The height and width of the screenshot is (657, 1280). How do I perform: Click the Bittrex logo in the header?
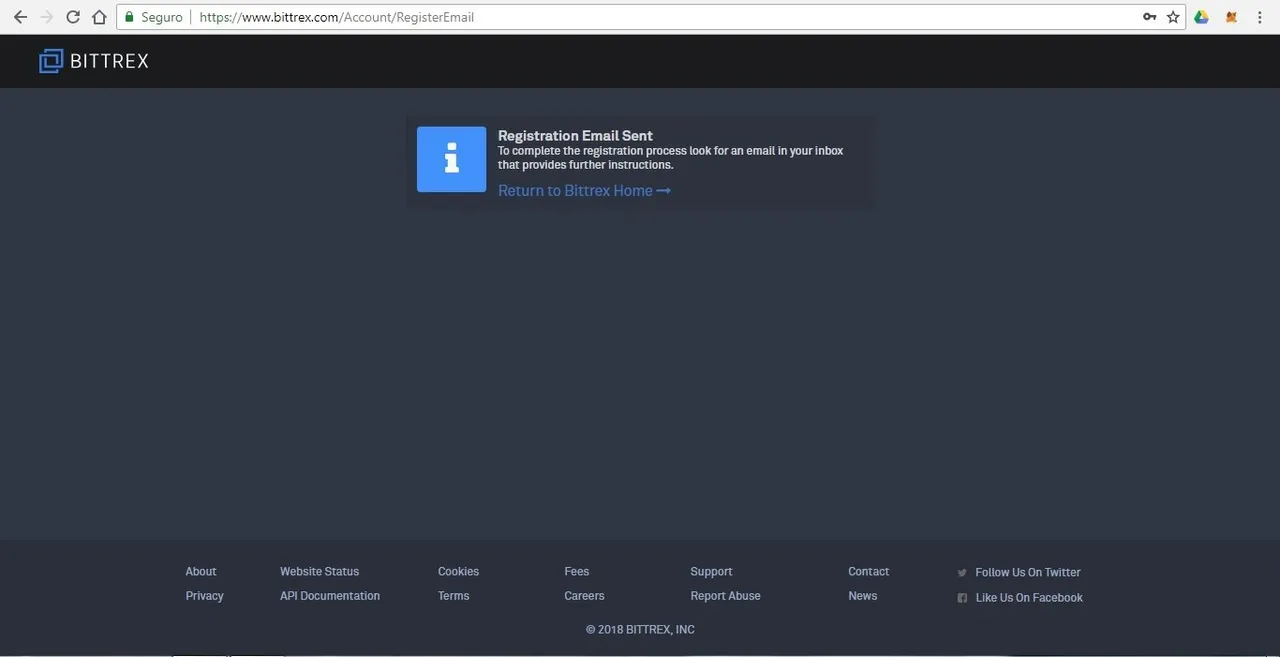click(94, 61)
